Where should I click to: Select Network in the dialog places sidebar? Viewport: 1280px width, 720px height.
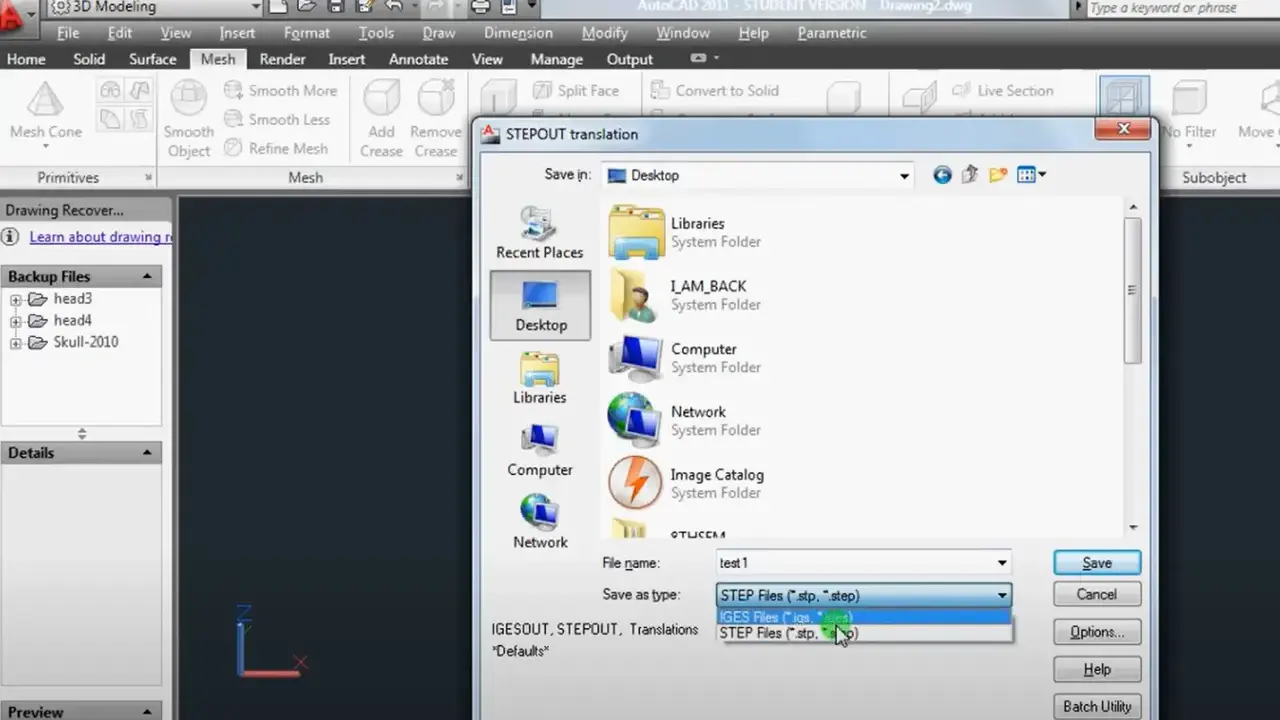pos(539,522)
